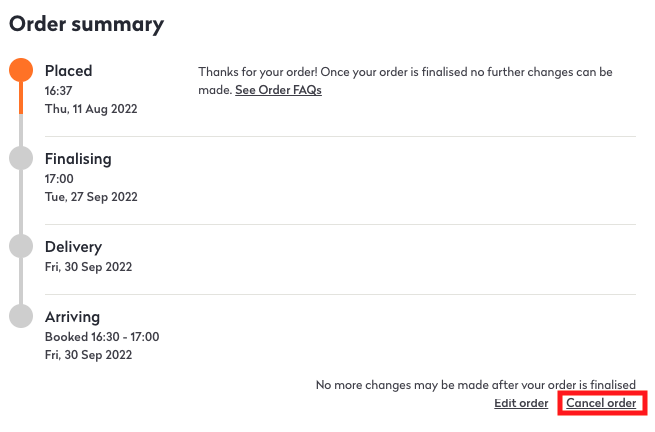Click the Order summary heading
Image resolution: width=655 pixels, height=432 pixels.
pyautogui.click(x=86, y=24)
